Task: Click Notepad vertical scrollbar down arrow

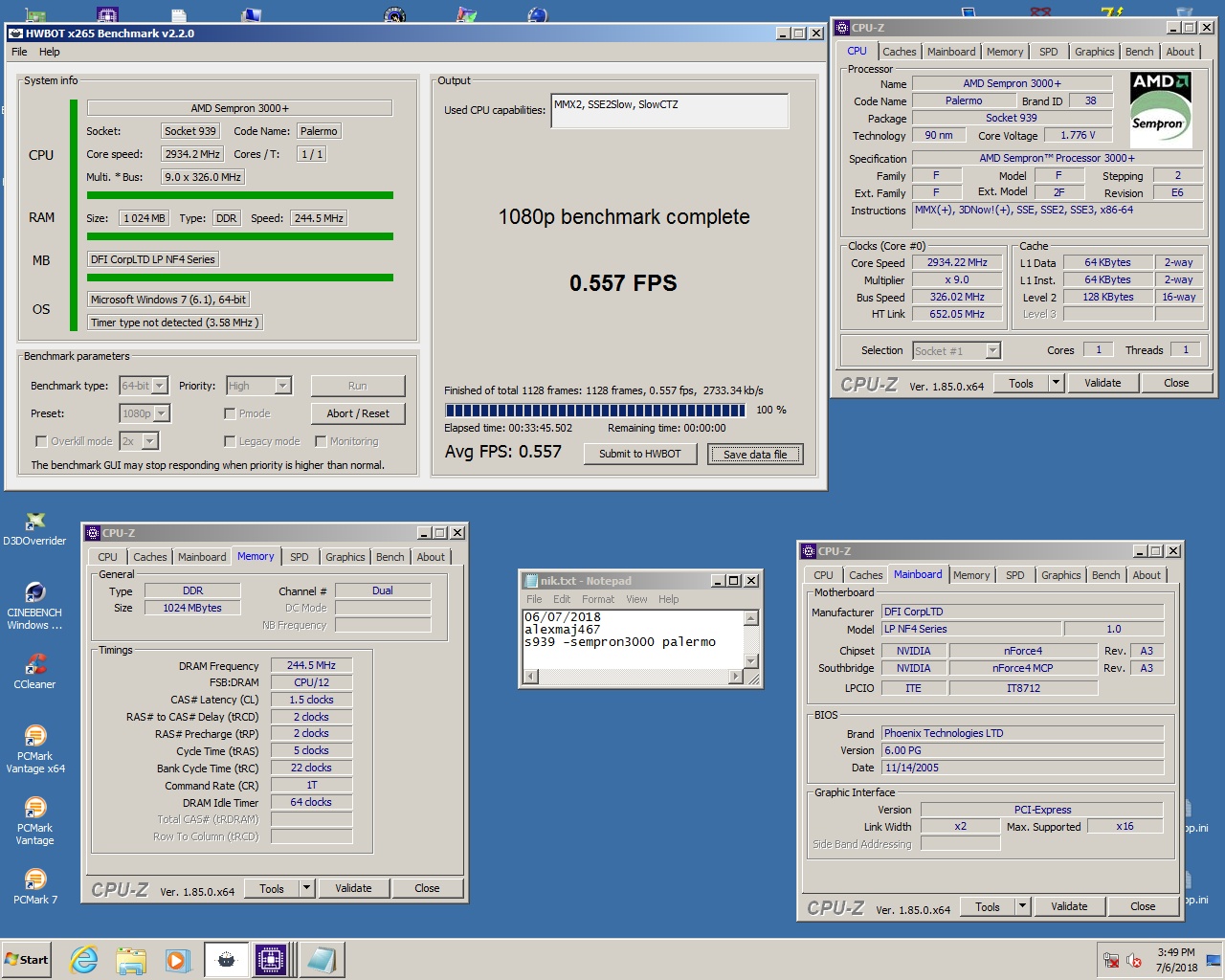Action: [751, 660]
